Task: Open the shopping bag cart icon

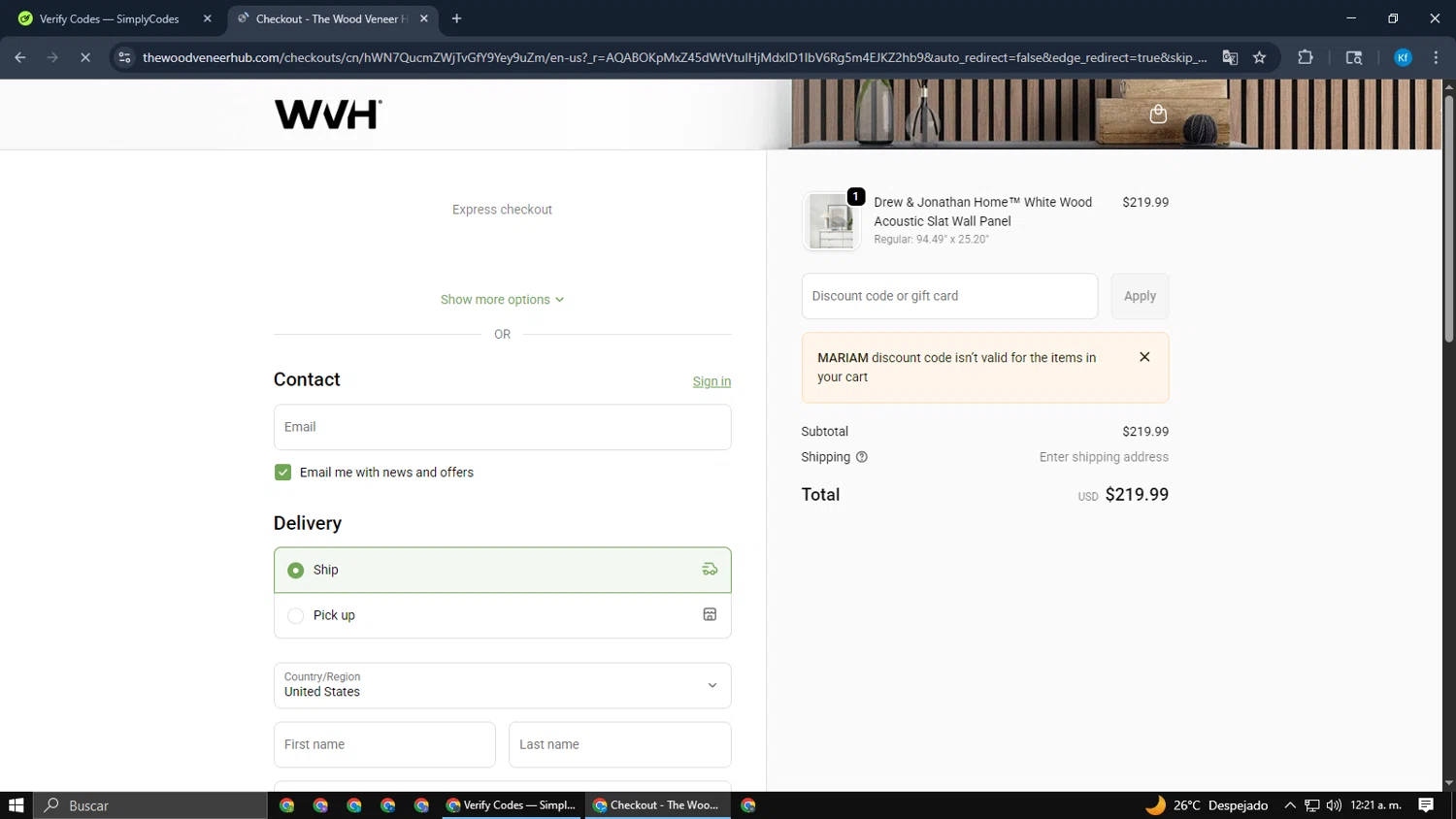Action: 1158,115
